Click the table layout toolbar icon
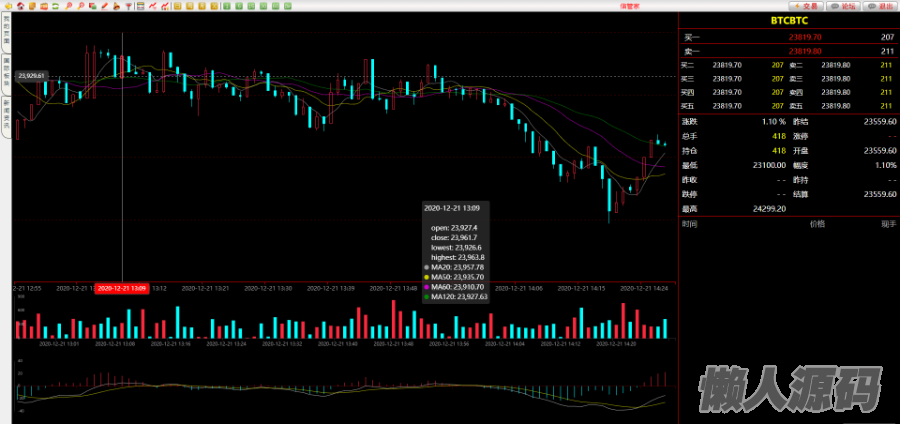Image resolution: width=900 pixels, height=424 pixels. click(x=141, y=6)
